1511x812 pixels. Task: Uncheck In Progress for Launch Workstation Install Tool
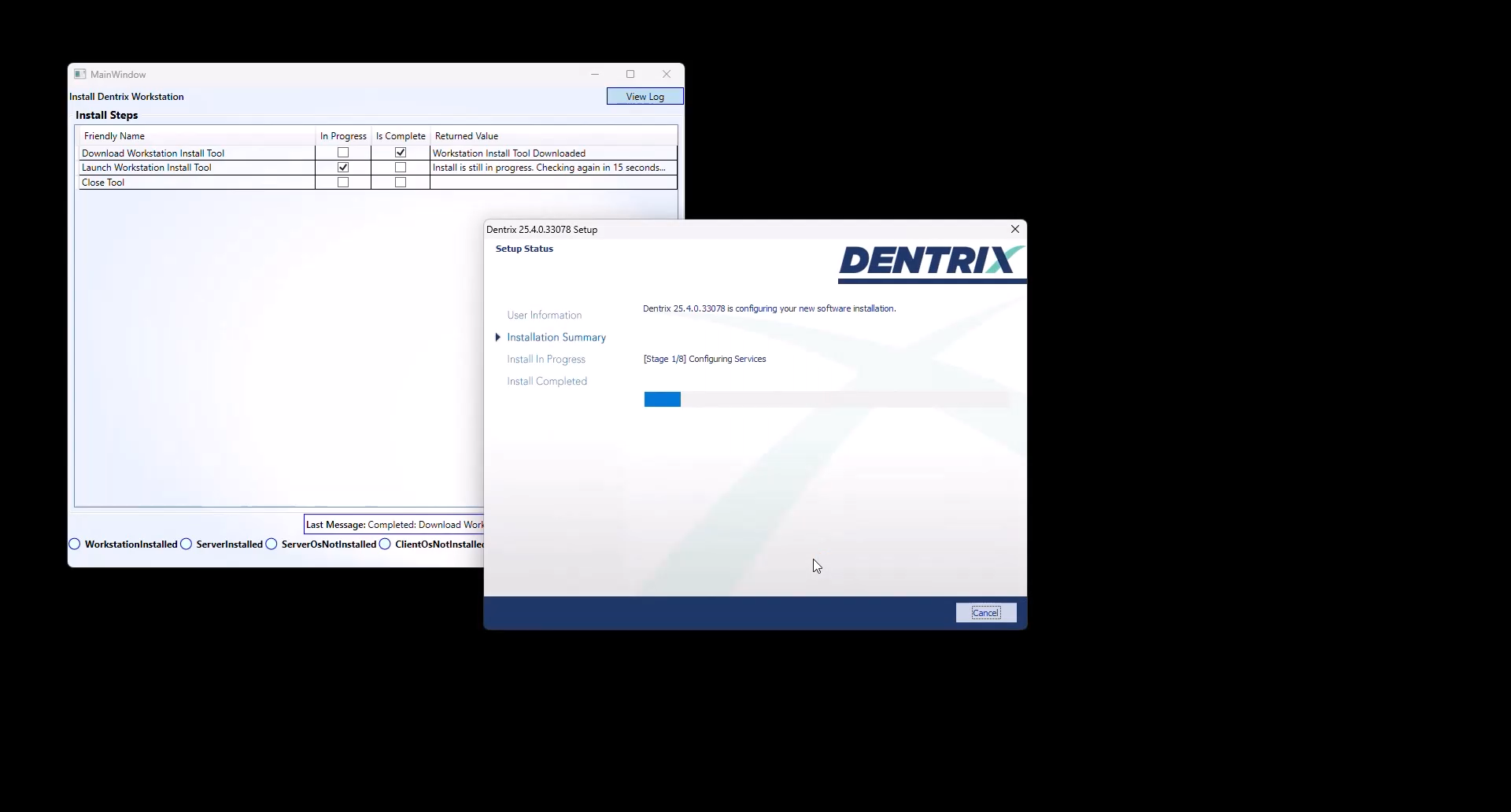pyautogui.click(x=343, y=168)
